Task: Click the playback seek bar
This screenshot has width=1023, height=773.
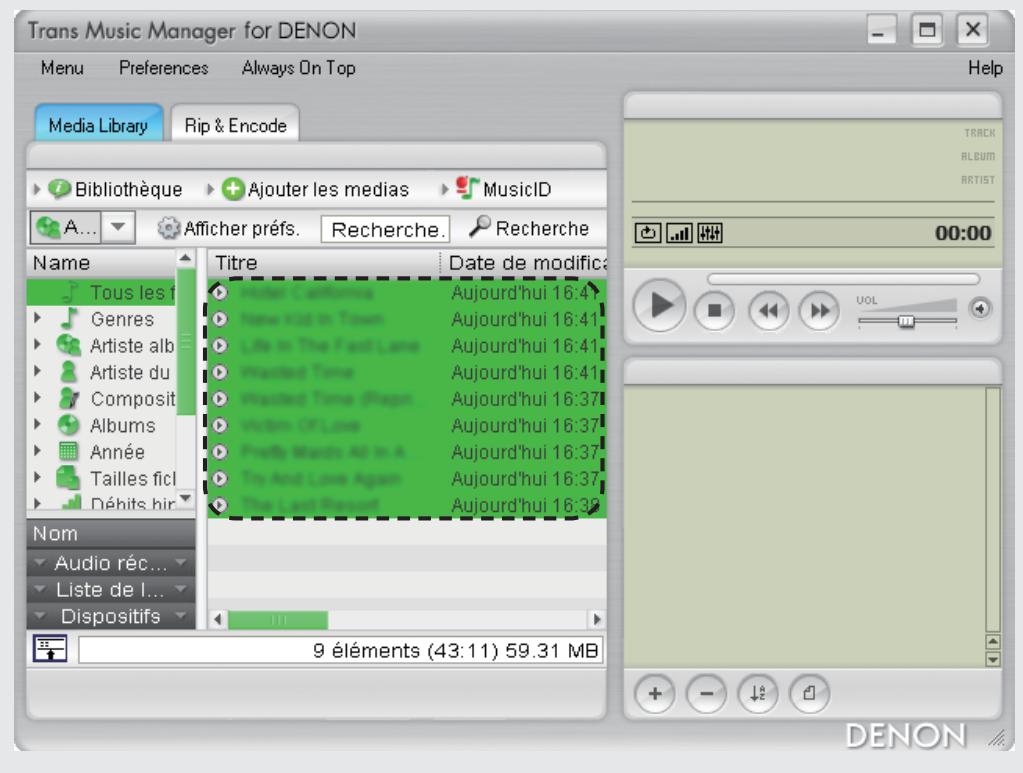Action: point(843,279)
